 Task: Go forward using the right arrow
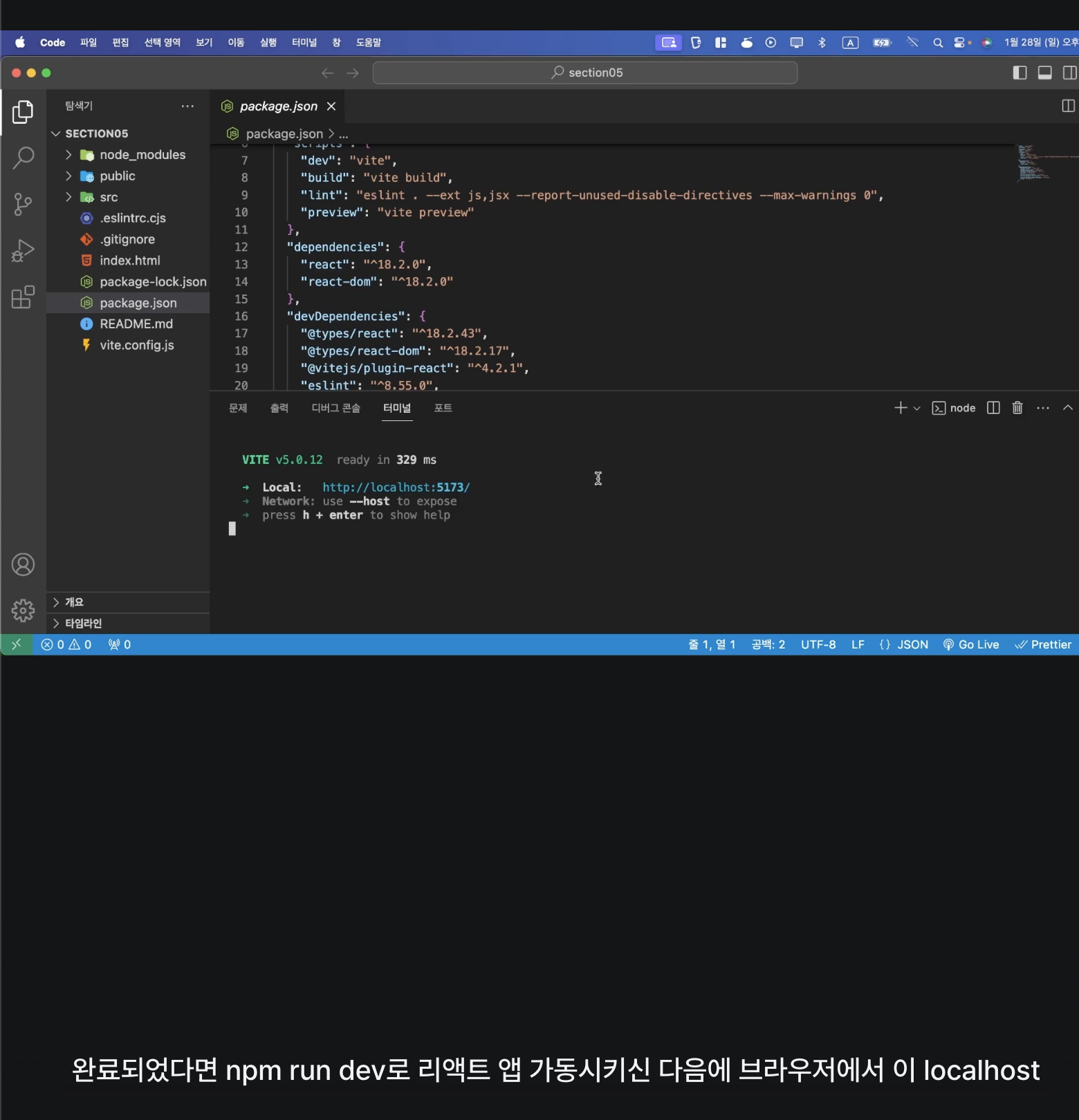[x=353, y=73]
